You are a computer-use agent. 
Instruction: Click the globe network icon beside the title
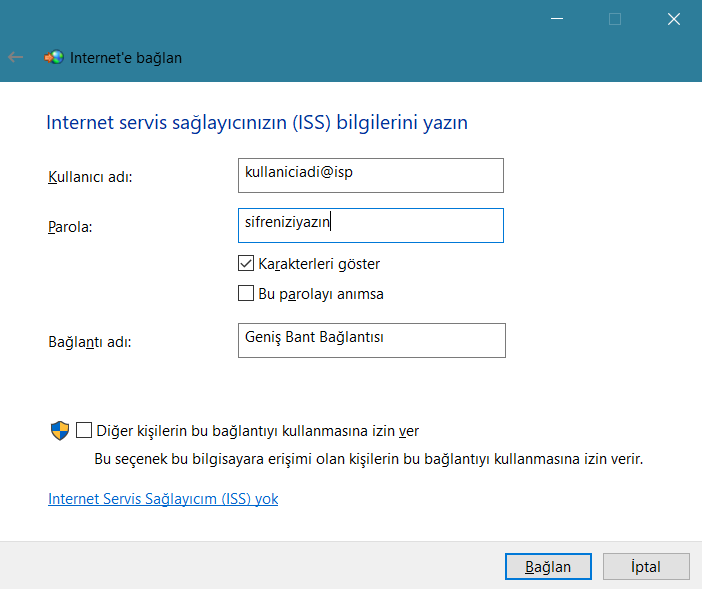tap(53, 58)
